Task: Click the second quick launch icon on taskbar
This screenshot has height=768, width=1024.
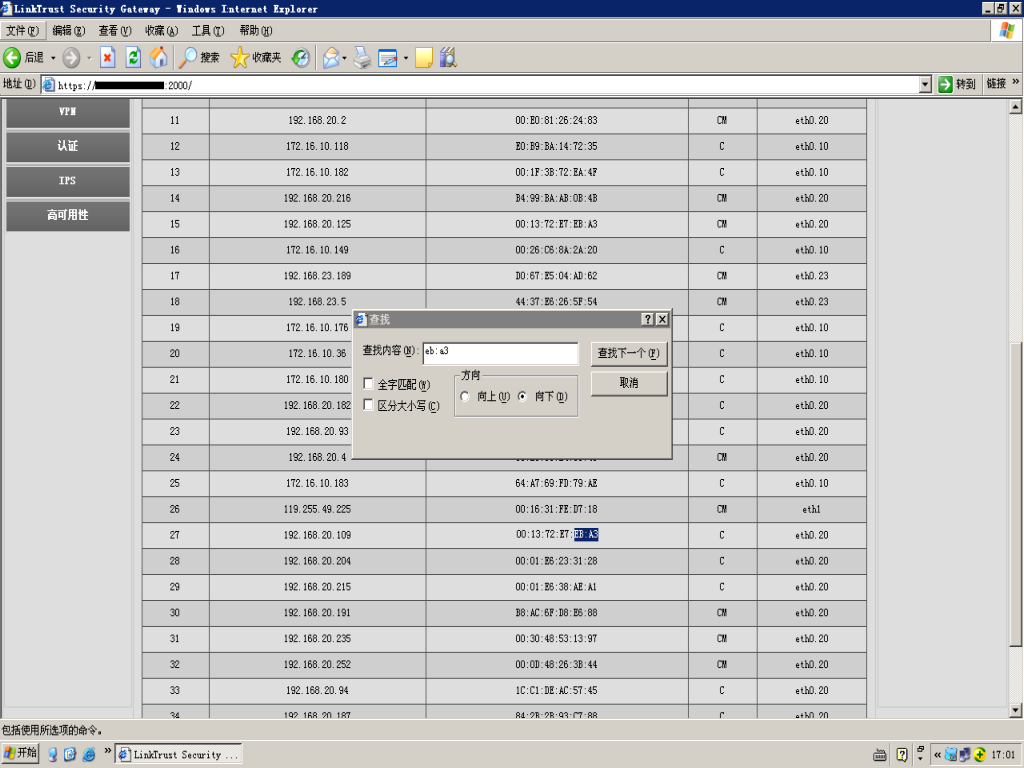Action: [70, 754]
